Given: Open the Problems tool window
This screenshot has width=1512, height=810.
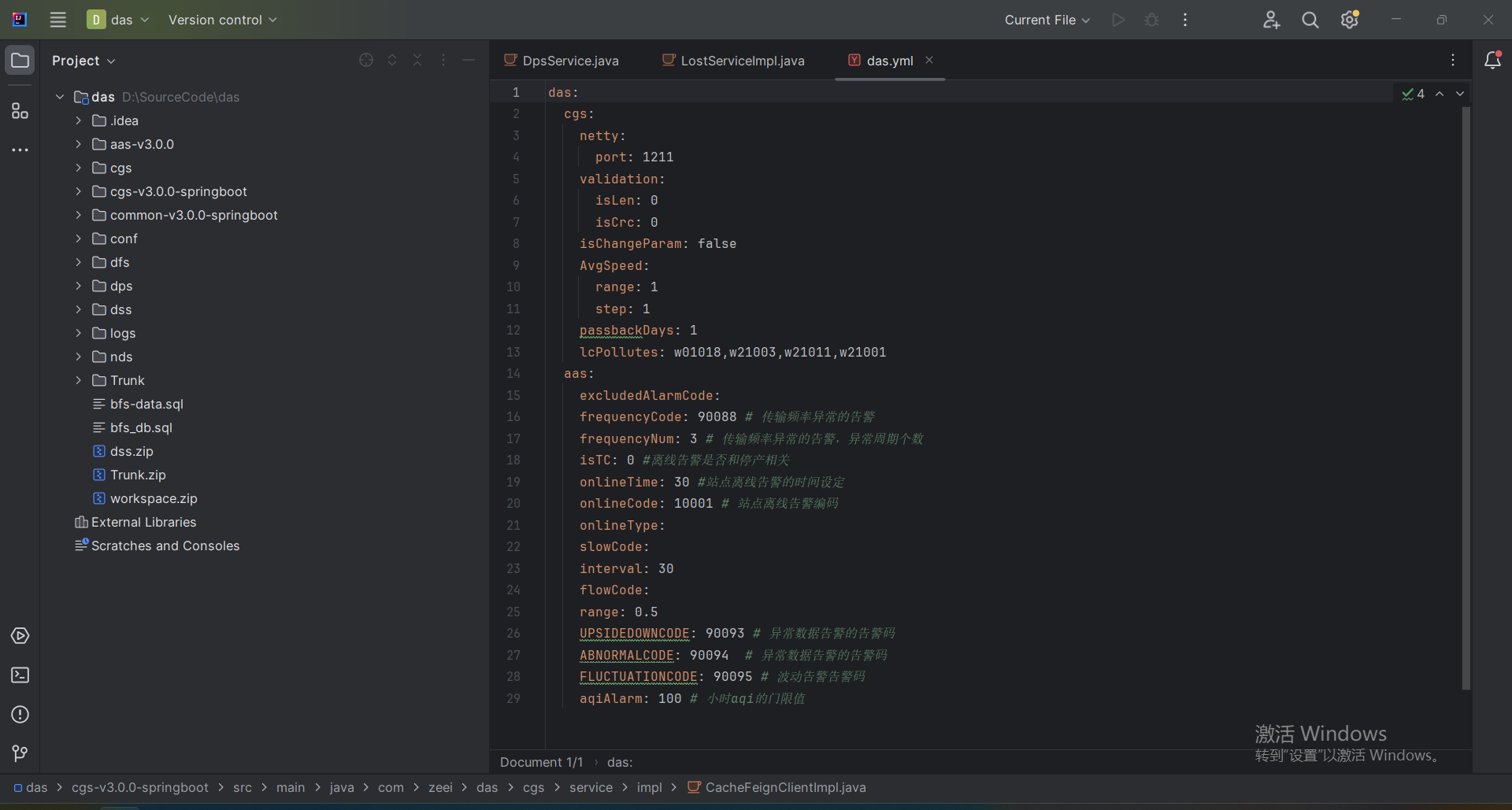Looking at the screenshot, I should (x=20, y=715).
